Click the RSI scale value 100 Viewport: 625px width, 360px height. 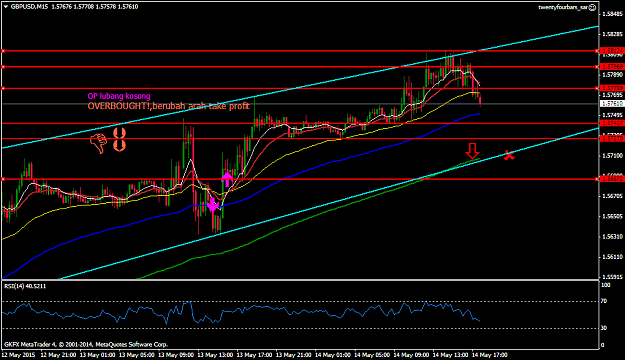coord(605,285)
